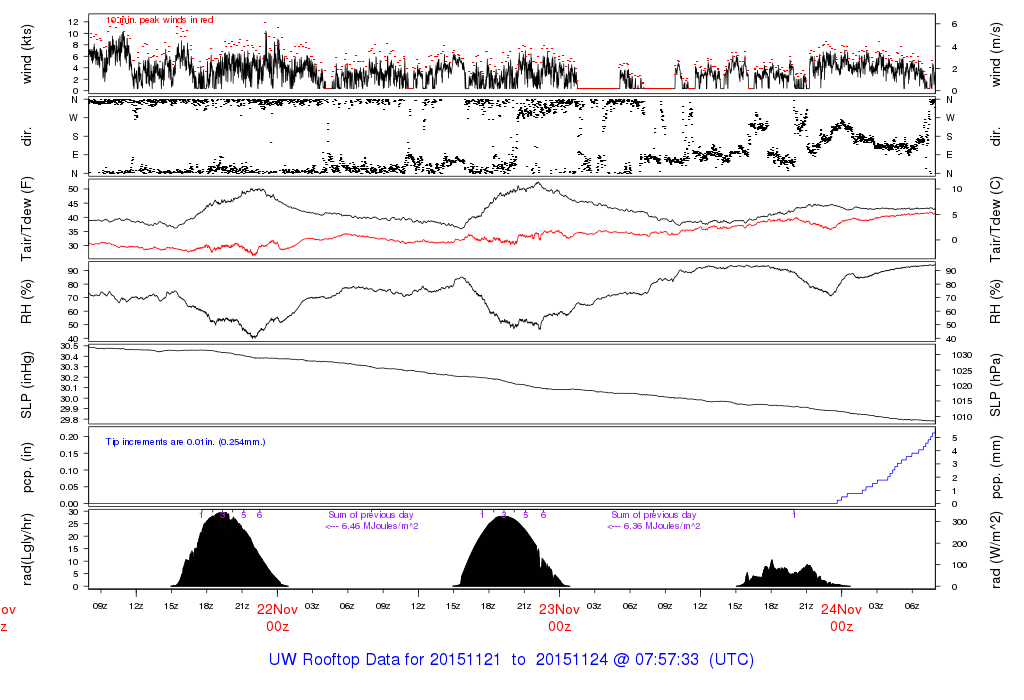Click the 22Nov 00z date marker

[277, 616]
